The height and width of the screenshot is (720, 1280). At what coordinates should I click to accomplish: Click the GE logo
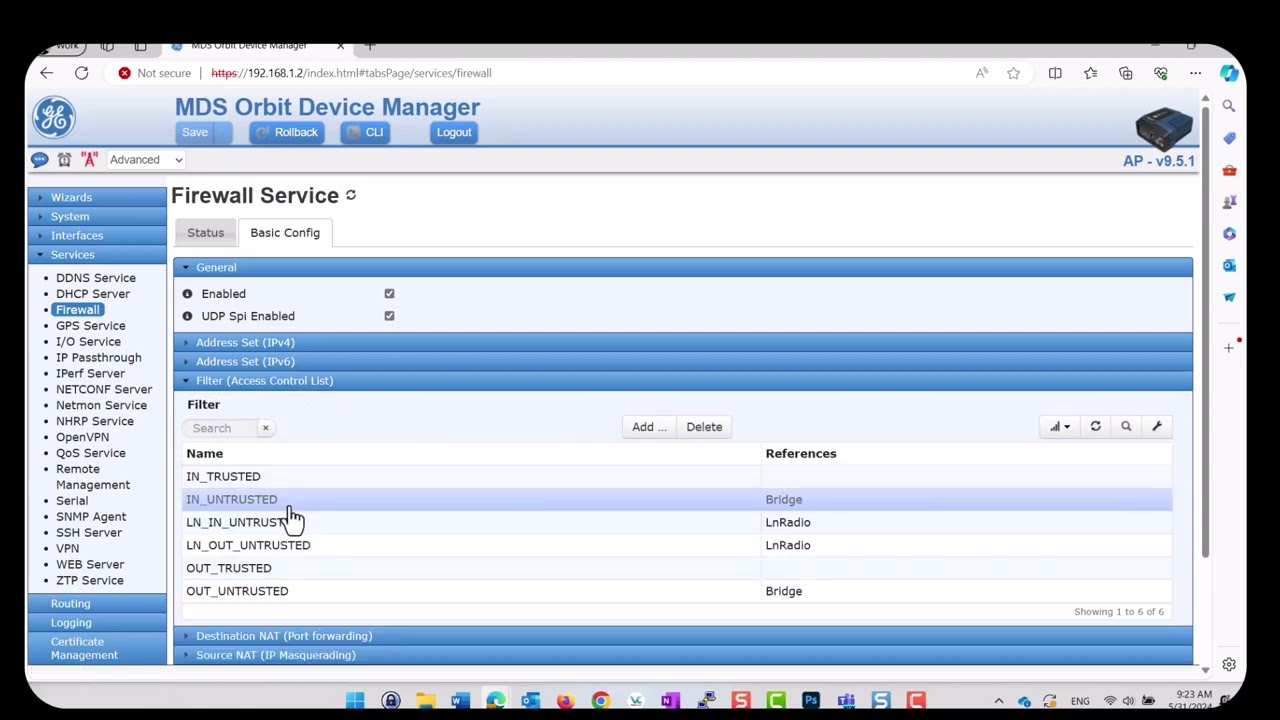(x=54, y=117)
